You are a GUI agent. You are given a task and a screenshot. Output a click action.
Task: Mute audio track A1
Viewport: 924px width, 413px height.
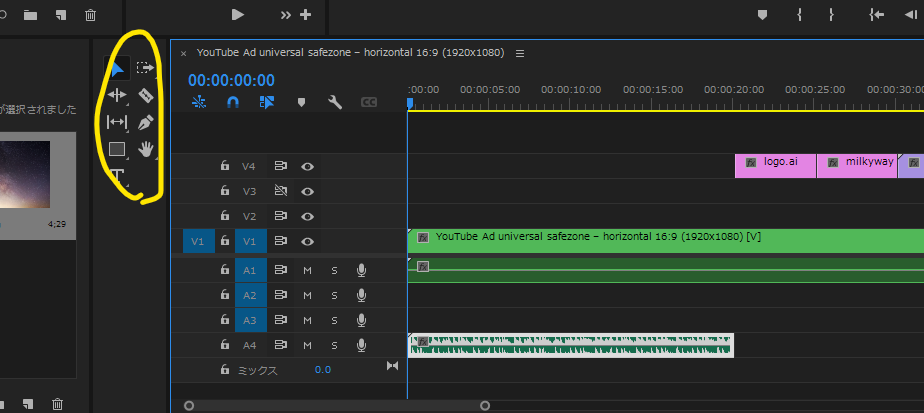click(308, 270)
